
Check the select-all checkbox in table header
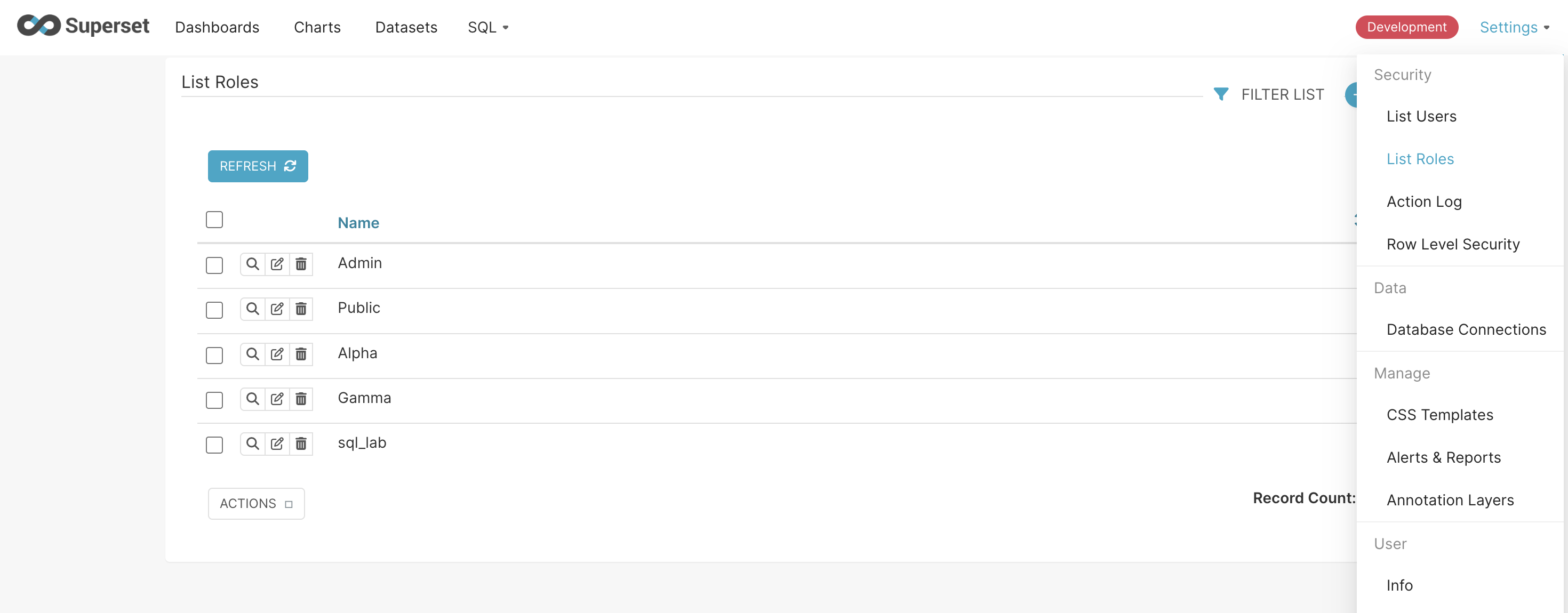click(x=214, y=220)
